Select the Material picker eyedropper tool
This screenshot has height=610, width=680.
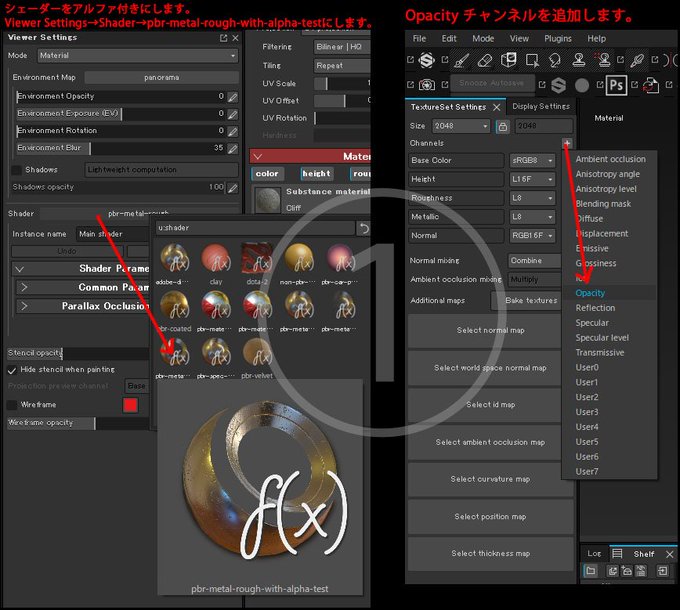637,60
